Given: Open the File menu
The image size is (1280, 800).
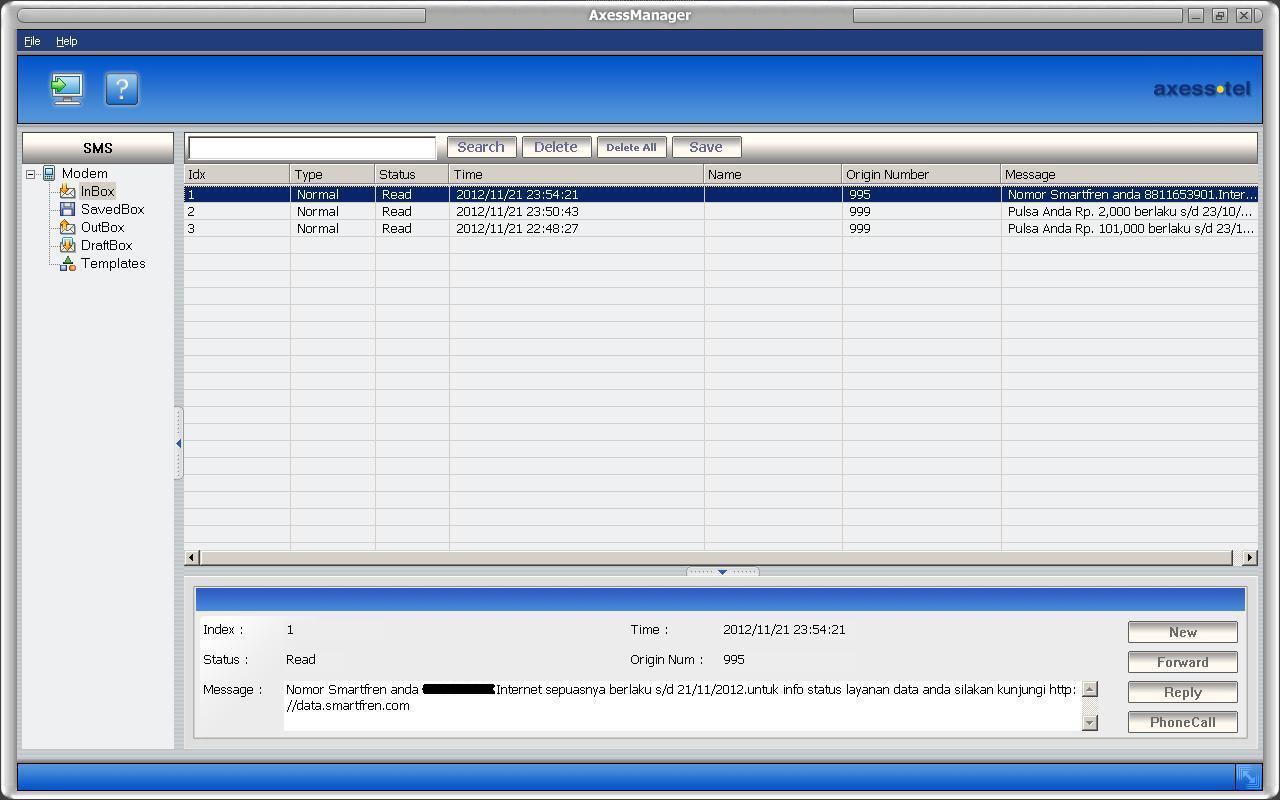Looking at the screenshot, I should click(x=32, y=41).
